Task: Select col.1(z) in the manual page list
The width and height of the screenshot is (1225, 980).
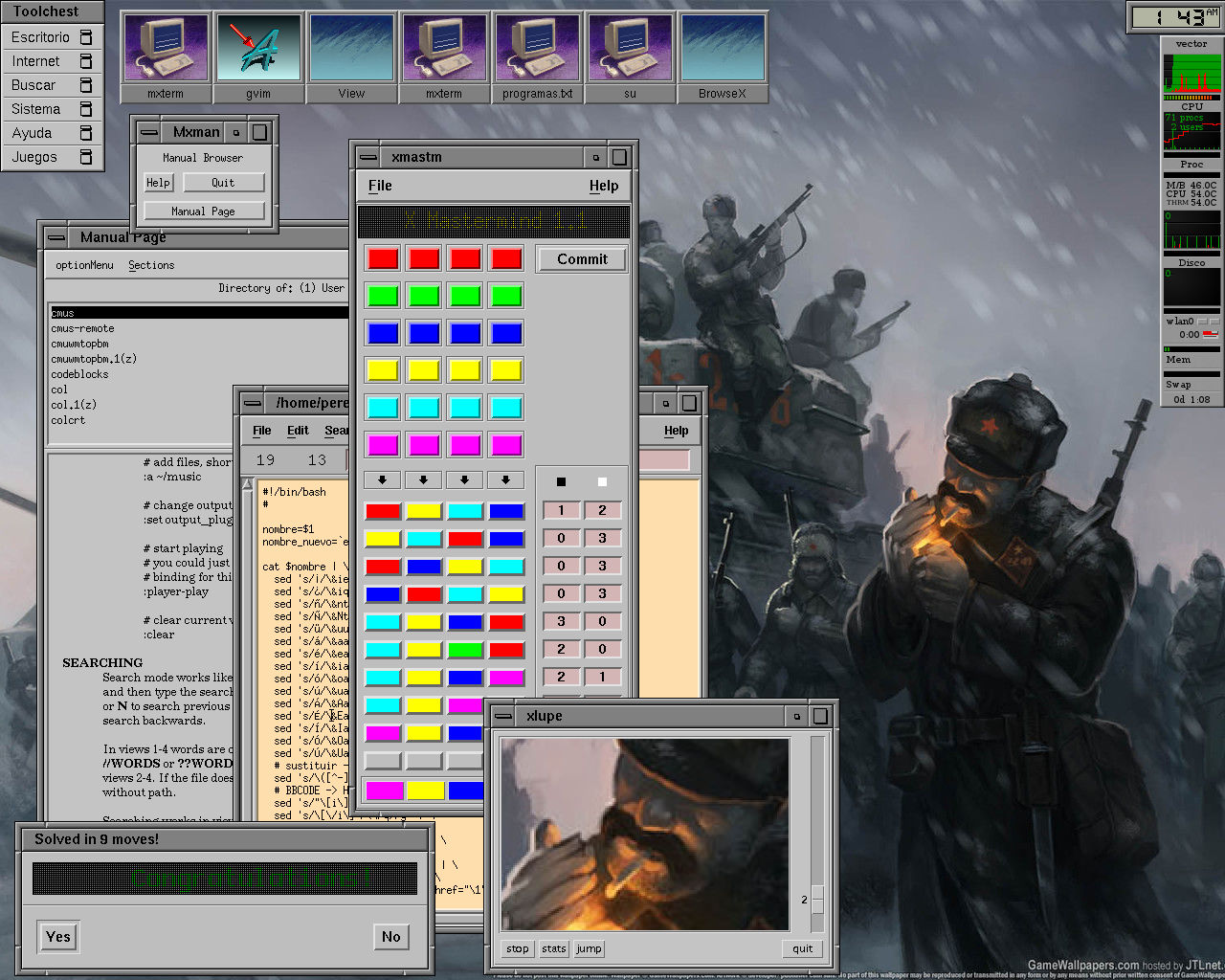Action: [x=74, y=405]
